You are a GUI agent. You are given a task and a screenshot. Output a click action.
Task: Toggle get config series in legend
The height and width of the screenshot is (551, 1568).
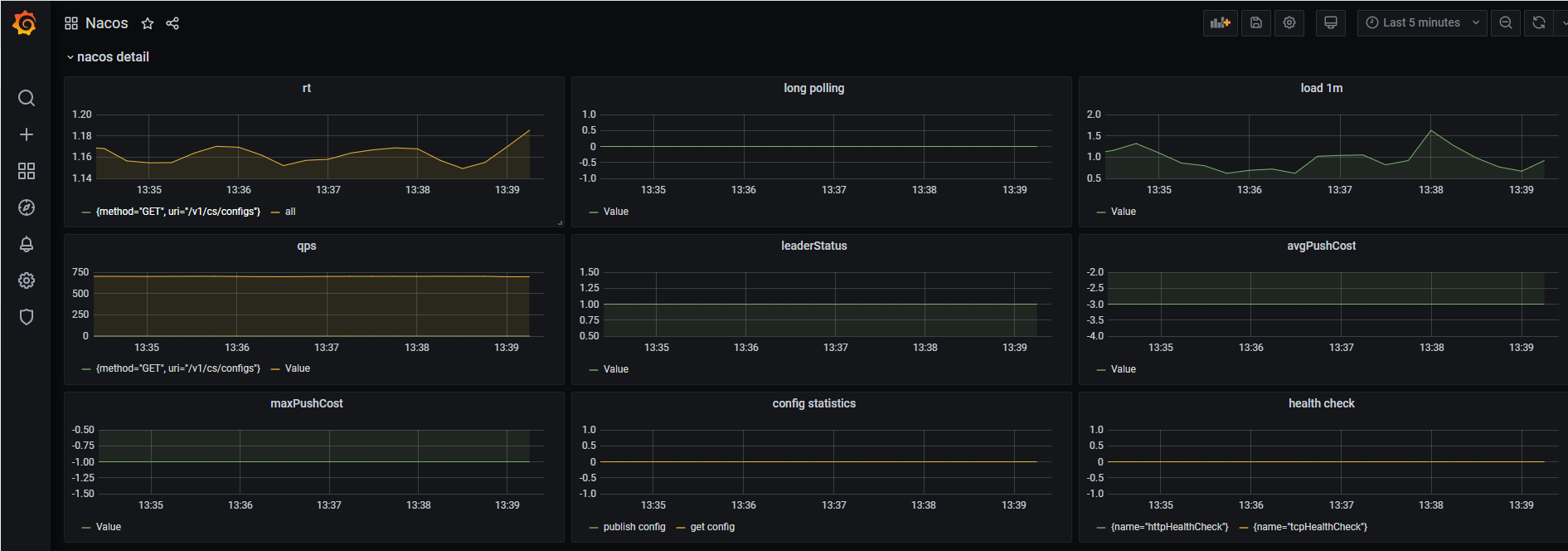(x=712, y=527)
